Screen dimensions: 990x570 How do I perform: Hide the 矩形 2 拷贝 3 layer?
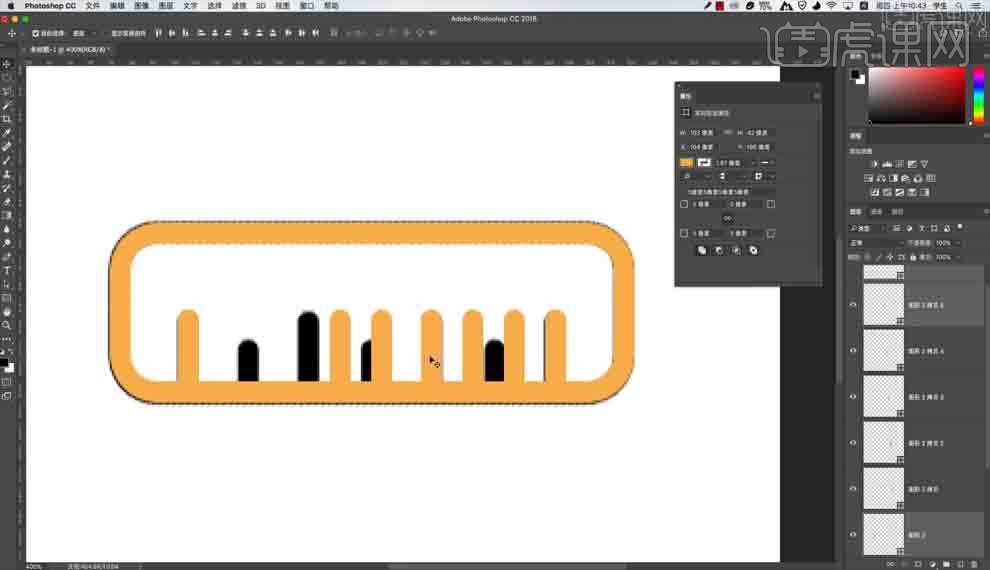pyautogui.click(x=853, y=397)
